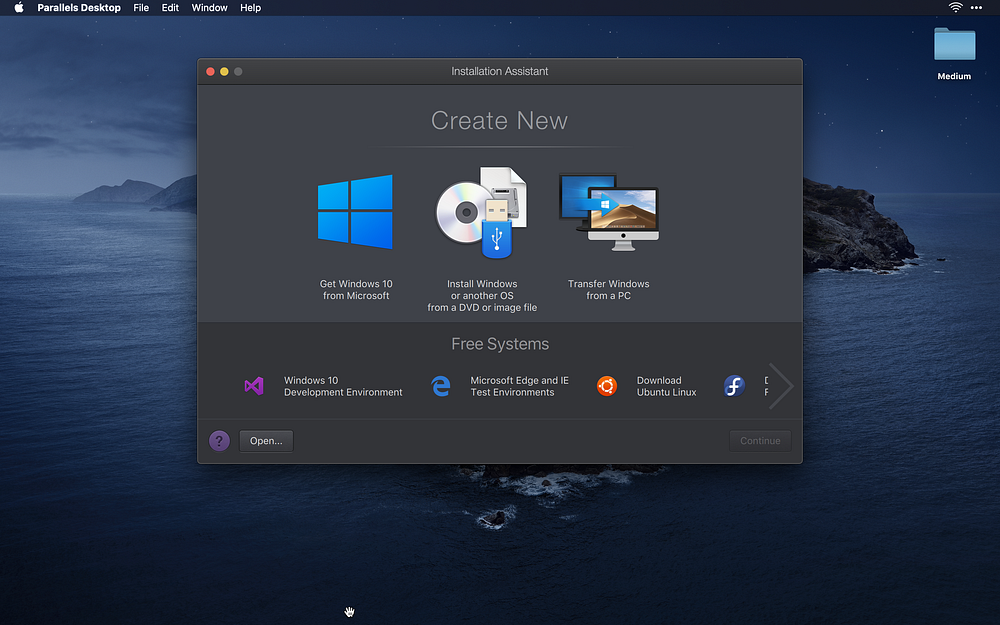This screenshot has height=625, width=1000.
Task: Click Microsoft Edge and IE Test Environments text
Action: coord(519,386)
